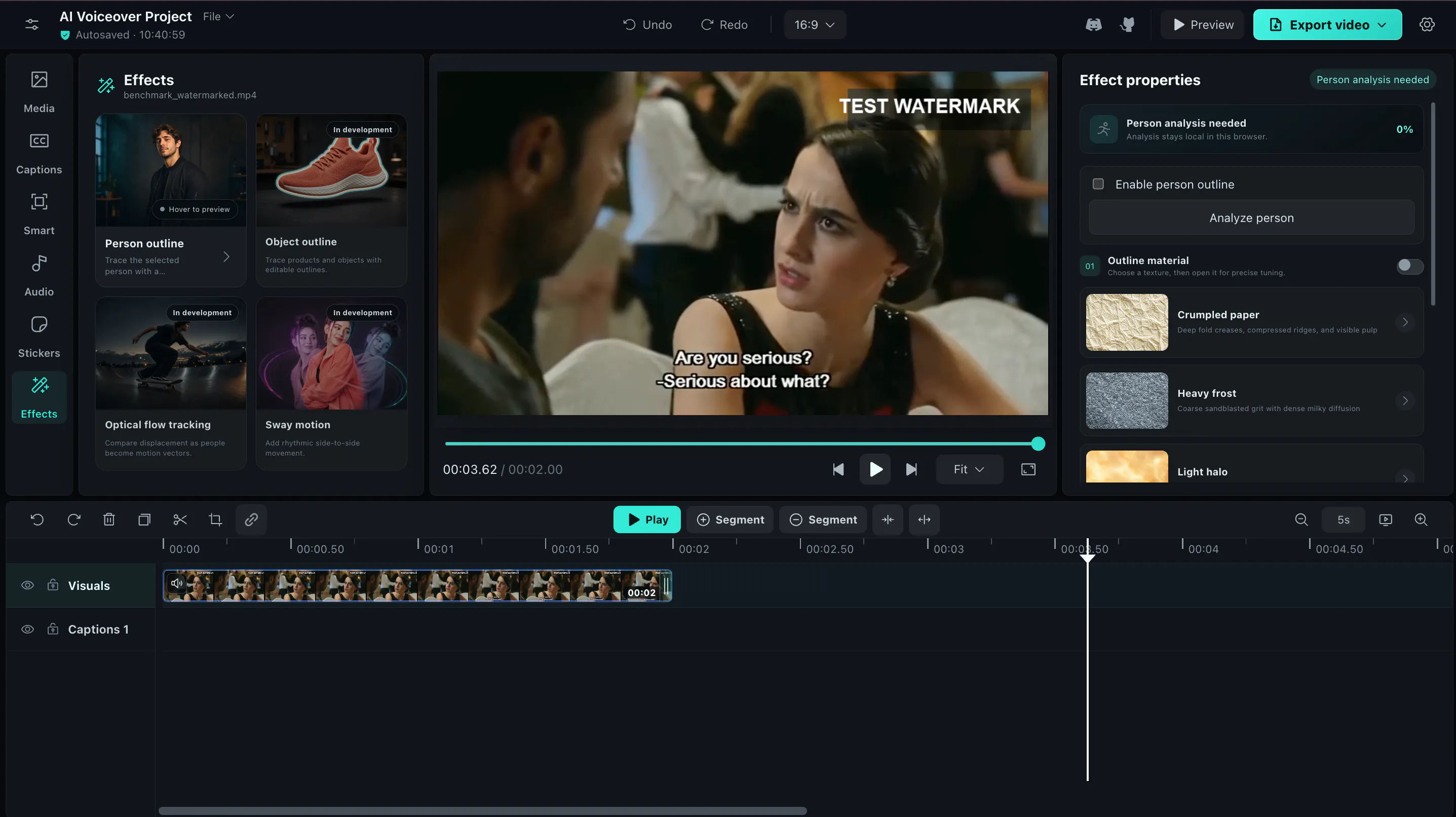Duplicate clip with copy icon
This screenshot has height=817, width=1456.
click(145, 519)
